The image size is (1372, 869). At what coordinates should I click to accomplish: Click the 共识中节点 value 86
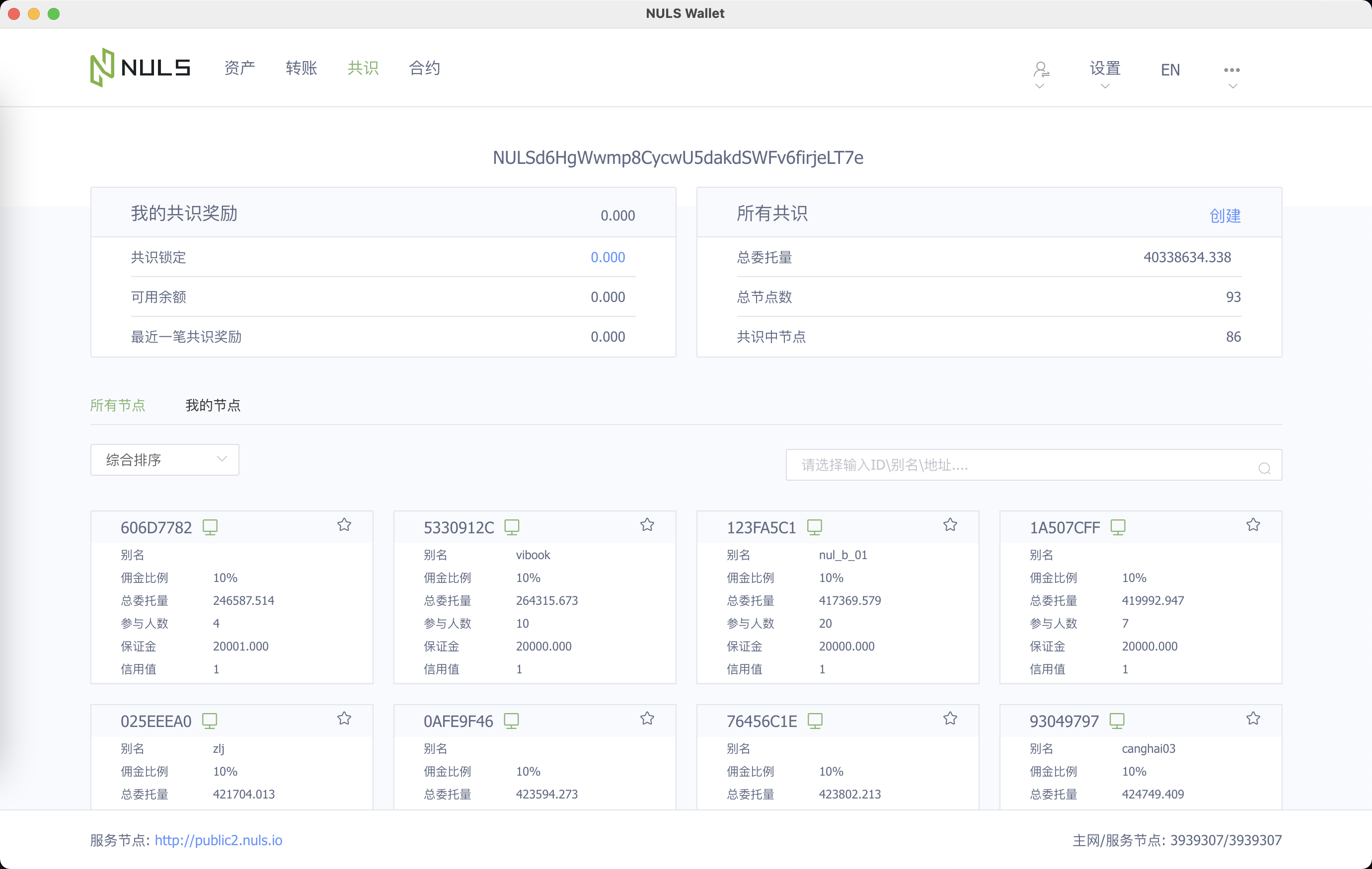(1233, 337)
